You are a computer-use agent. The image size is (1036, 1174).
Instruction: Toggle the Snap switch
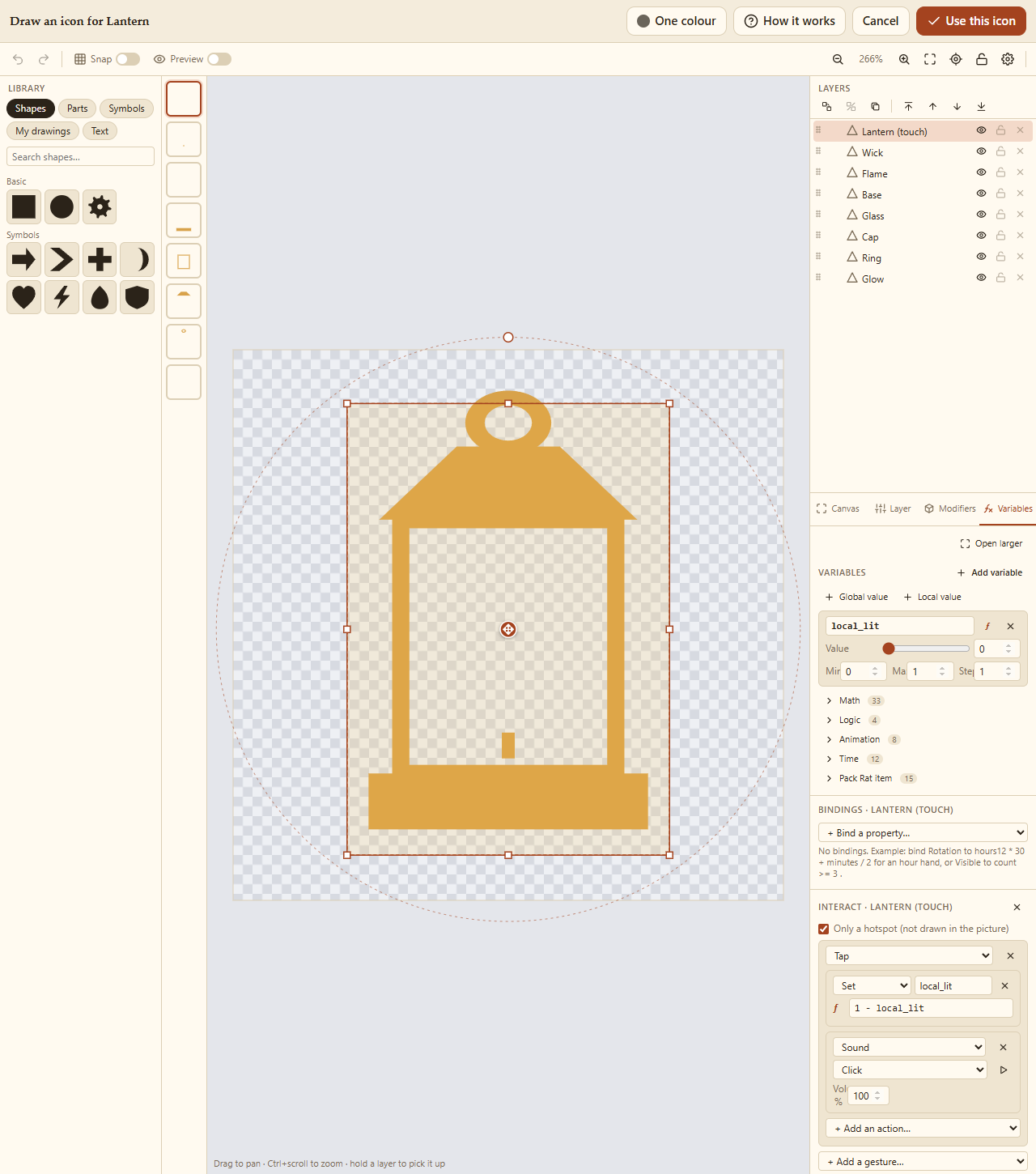click(128, 59)
